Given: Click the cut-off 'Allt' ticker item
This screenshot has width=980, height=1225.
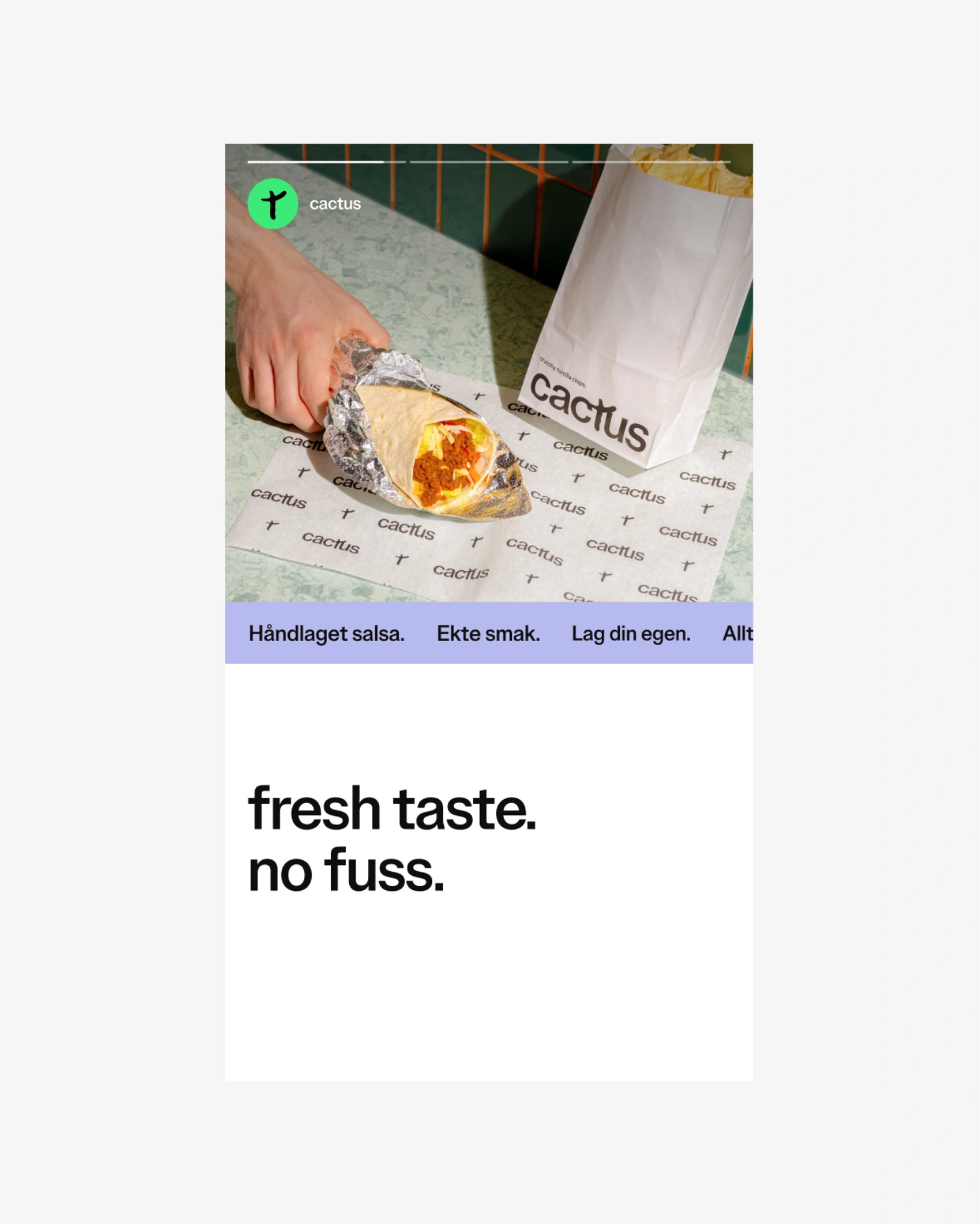Looking at the screenshot, I should point(738,634).
